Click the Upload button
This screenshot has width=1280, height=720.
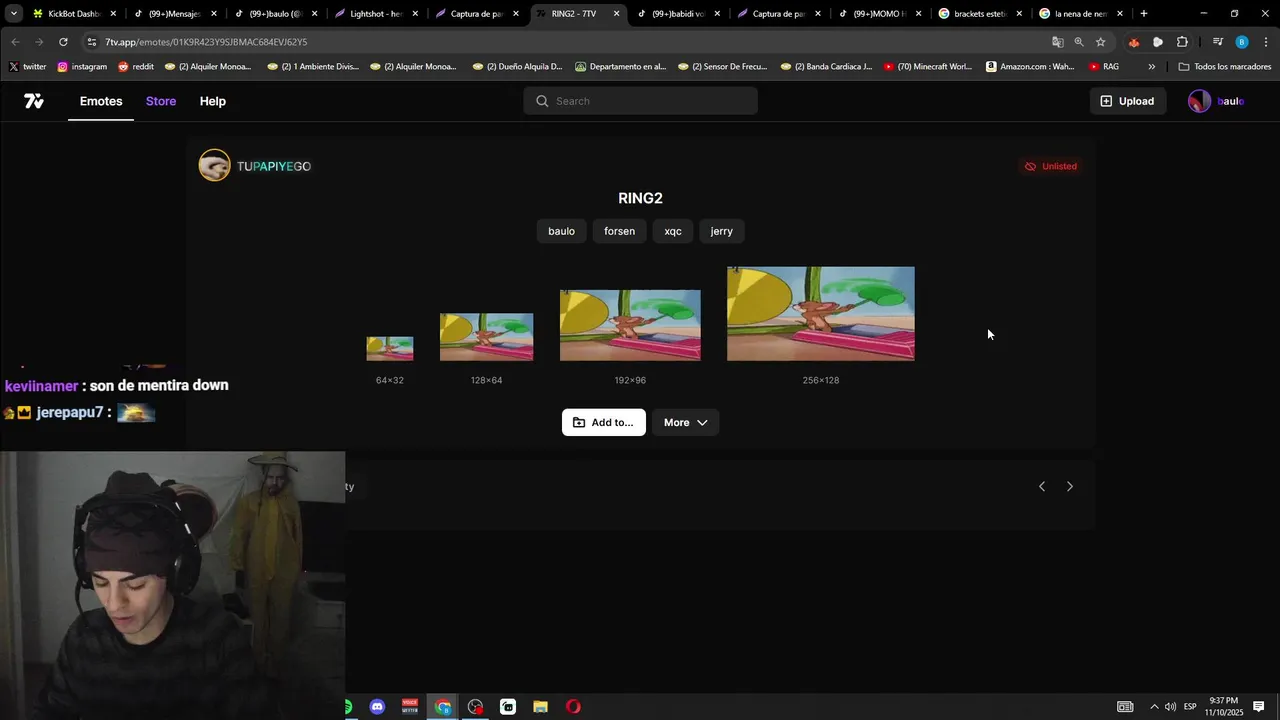[x=1127, y=101]
